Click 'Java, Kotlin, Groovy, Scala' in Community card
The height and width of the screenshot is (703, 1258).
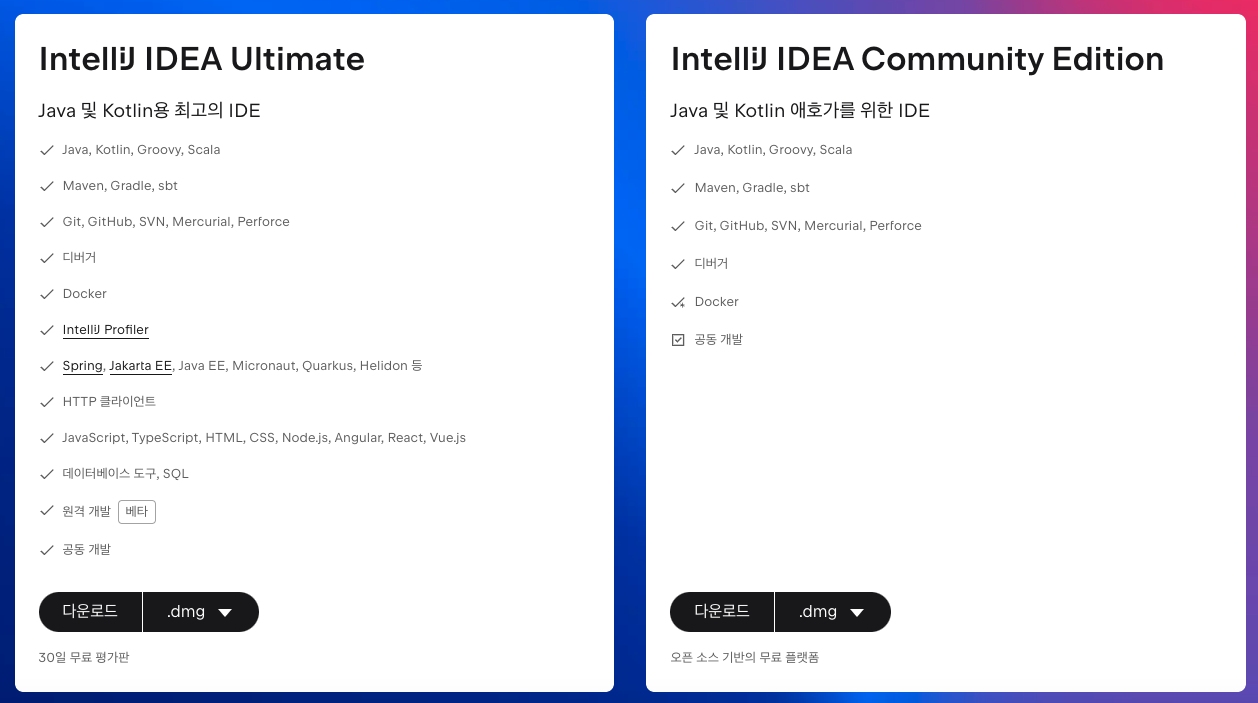773,150
